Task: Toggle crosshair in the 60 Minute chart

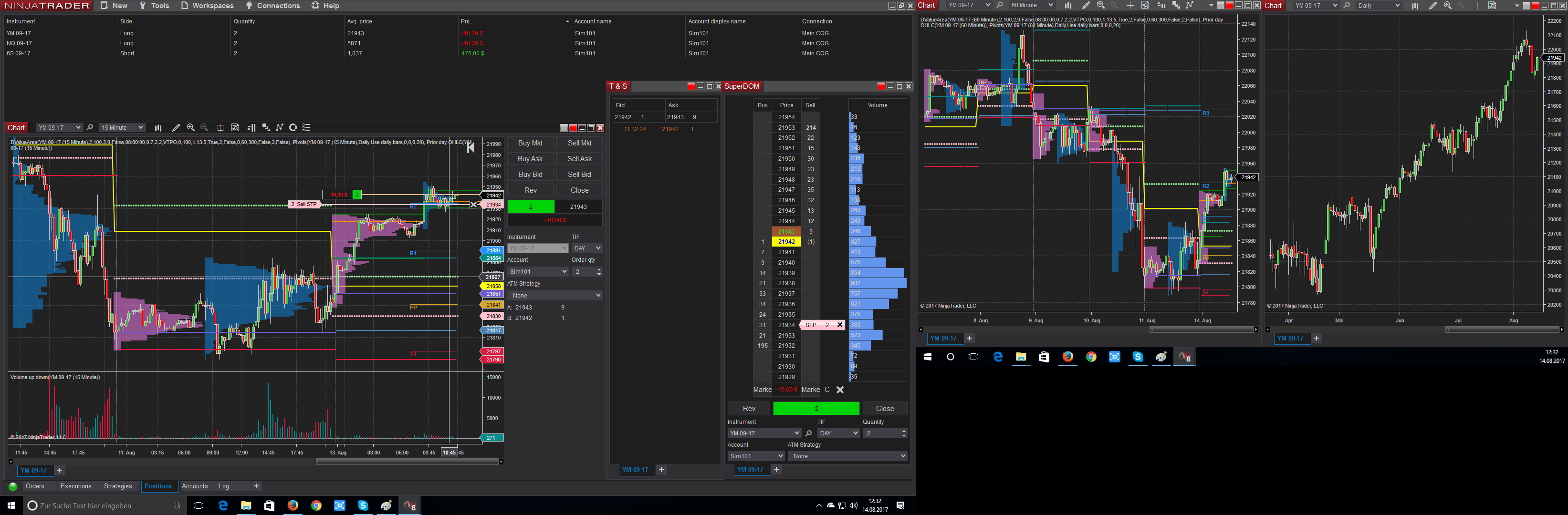Action: pyautogui.click(x=1130, y=5)
